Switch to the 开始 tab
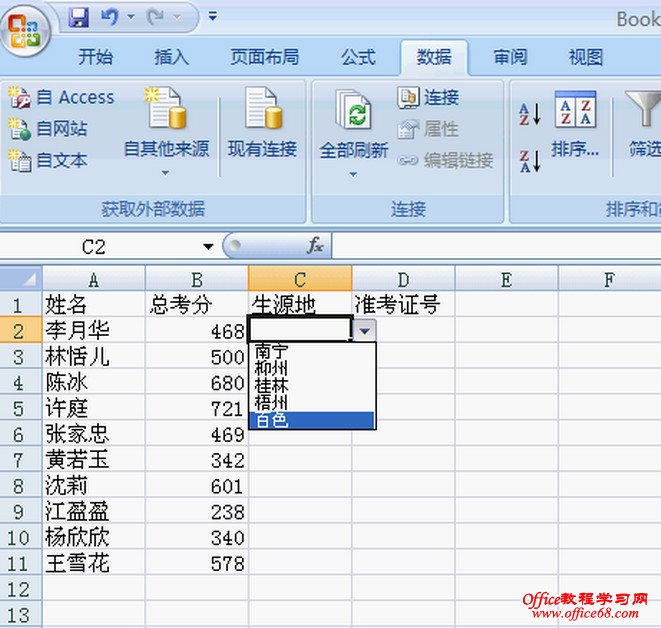The image size is (661, 628). coord(96,57)
